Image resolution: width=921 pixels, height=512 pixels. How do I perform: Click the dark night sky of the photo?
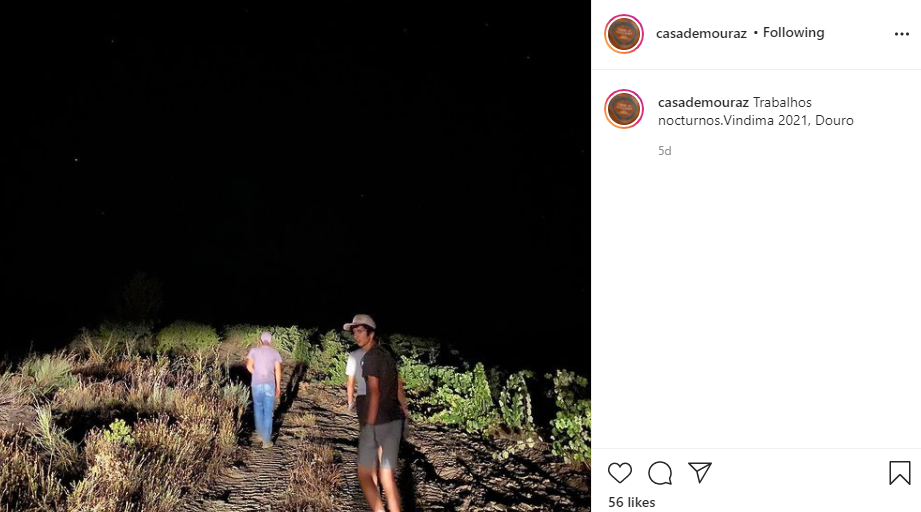(x=294, y=147)
